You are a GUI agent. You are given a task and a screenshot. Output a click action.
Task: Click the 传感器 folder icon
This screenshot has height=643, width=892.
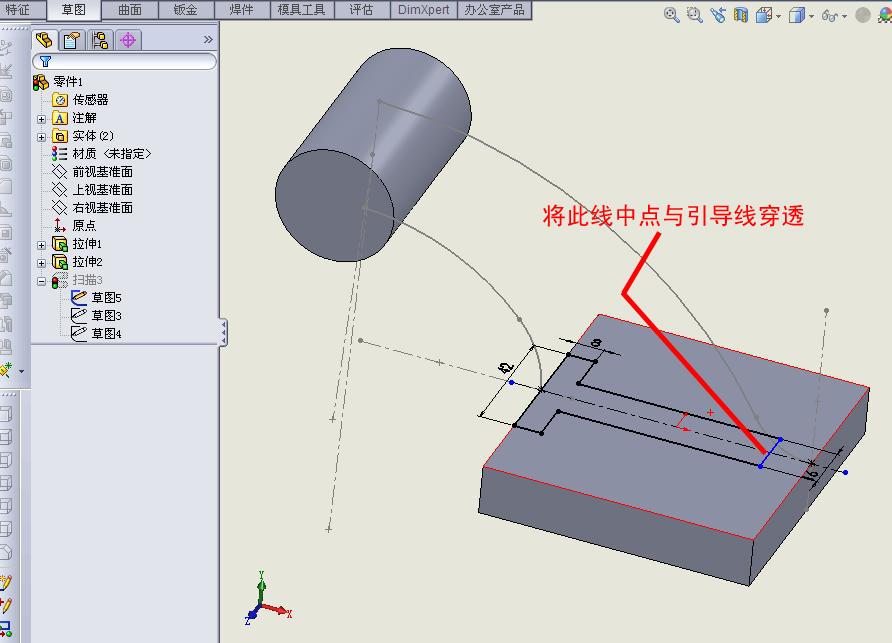coord(60,100)
